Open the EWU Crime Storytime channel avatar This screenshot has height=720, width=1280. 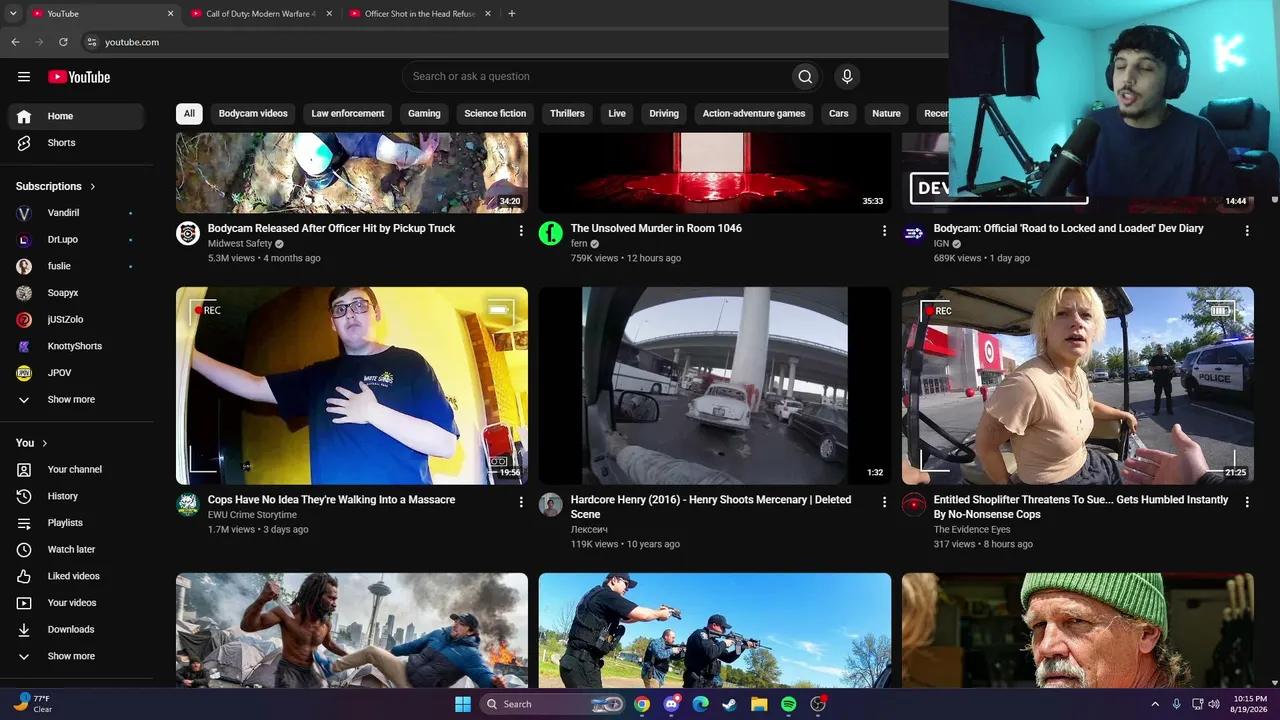tap(188, 505)
